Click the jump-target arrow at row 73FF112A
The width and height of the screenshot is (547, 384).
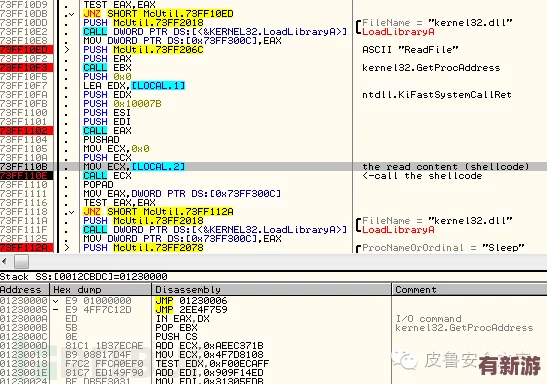point(67,248)
